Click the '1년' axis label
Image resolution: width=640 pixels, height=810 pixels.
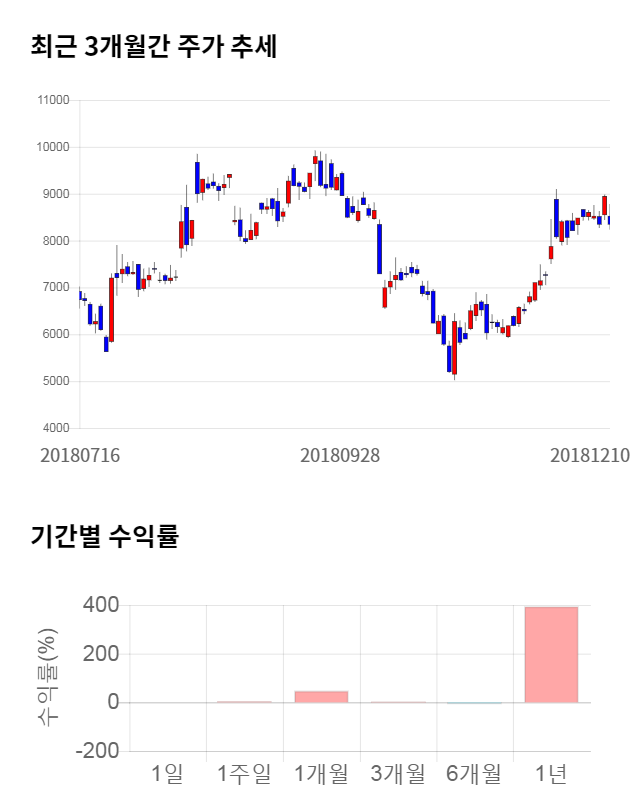551,773
